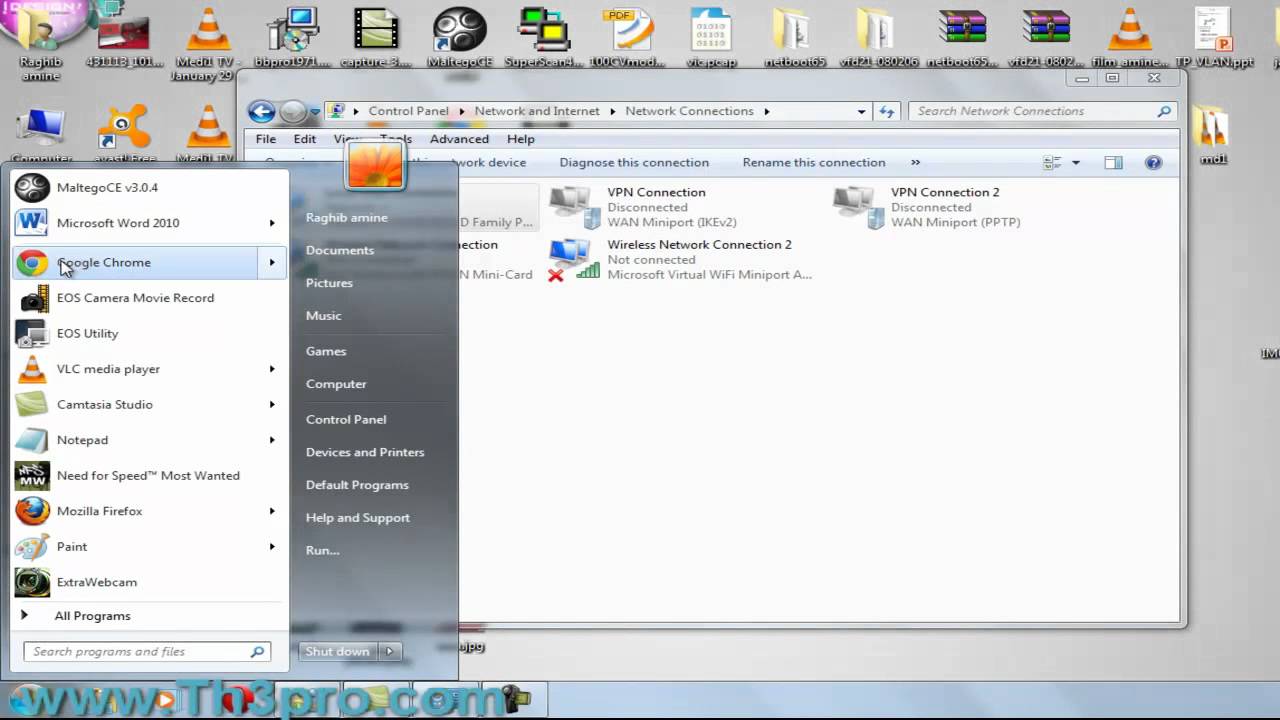
Task: Click Search programs and files box
Action: tap(147, 652)
